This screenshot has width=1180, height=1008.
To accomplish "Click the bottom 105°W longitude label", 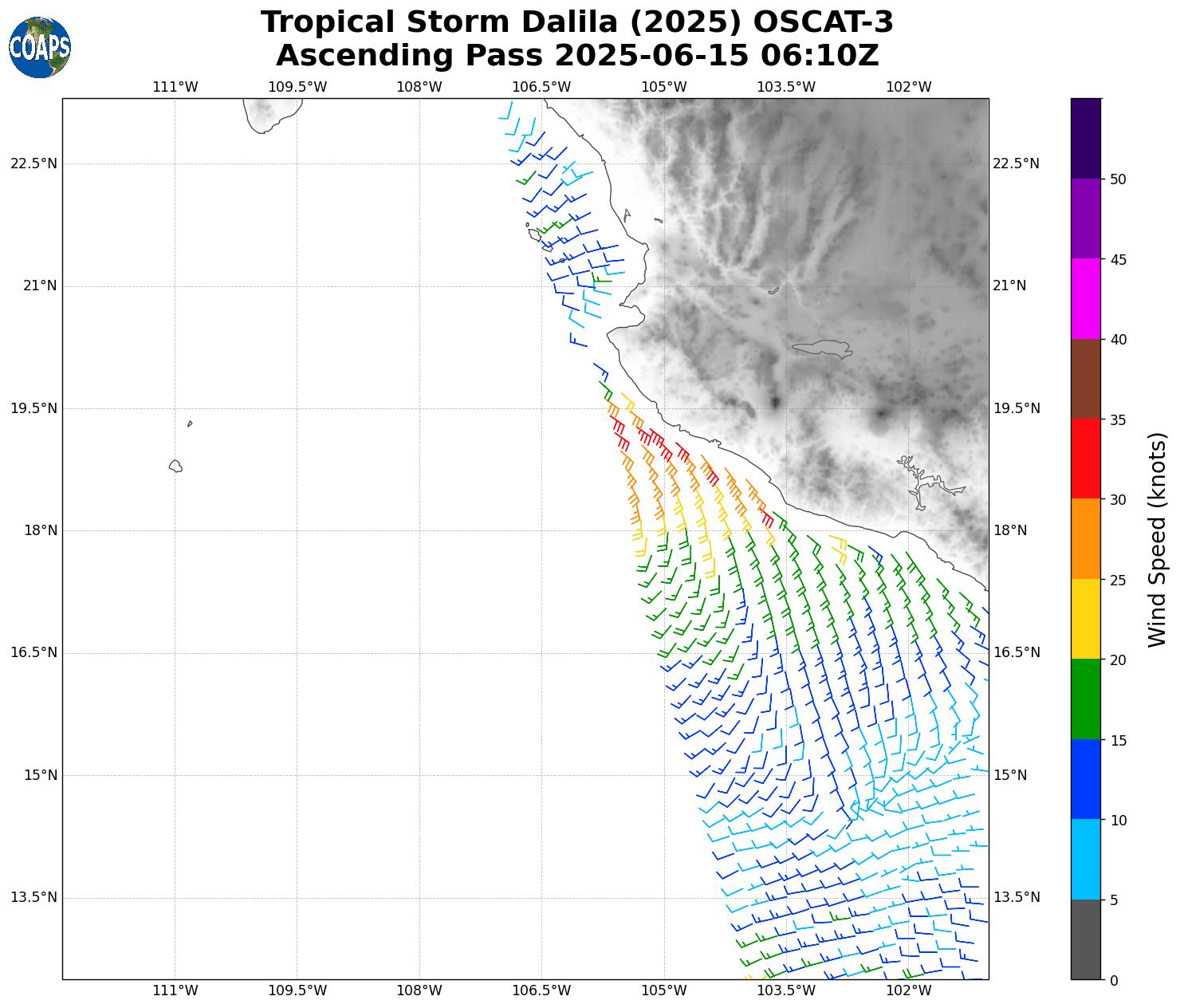I will click(x=664, y=990).
